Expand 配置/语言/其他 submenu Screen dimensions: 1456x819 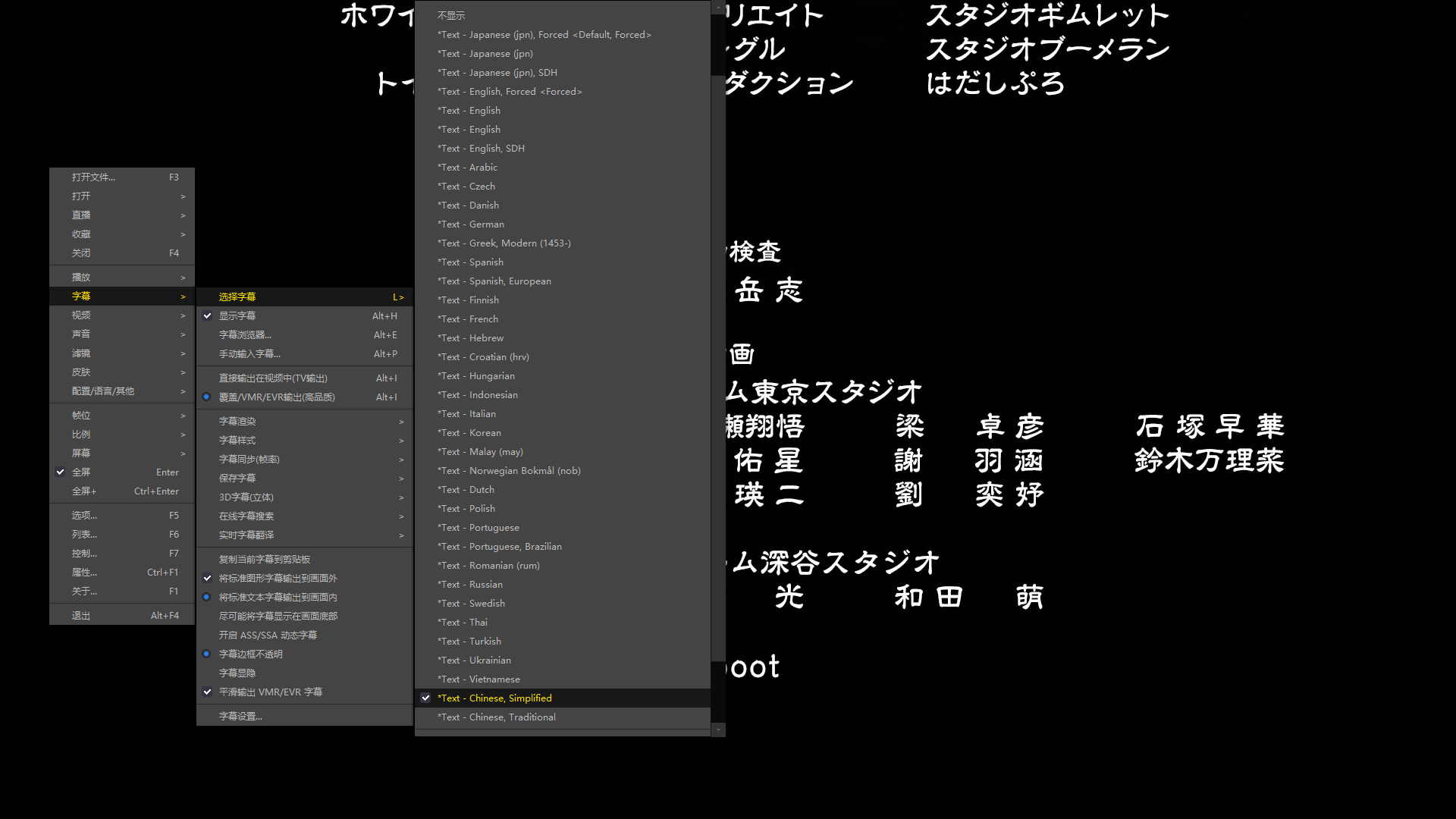(122, 391)
